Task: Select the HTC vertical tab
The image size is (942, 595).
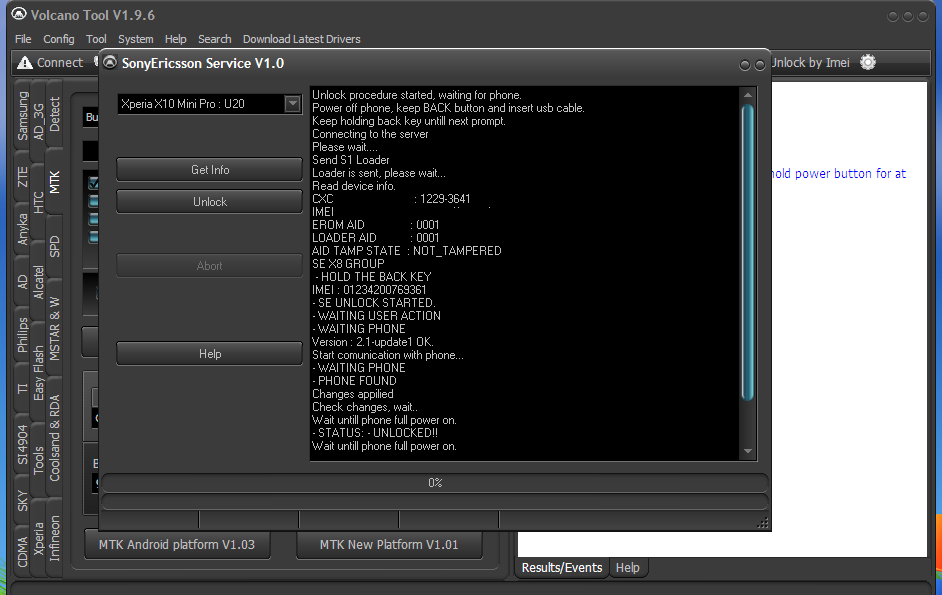Action: (38, 203)
